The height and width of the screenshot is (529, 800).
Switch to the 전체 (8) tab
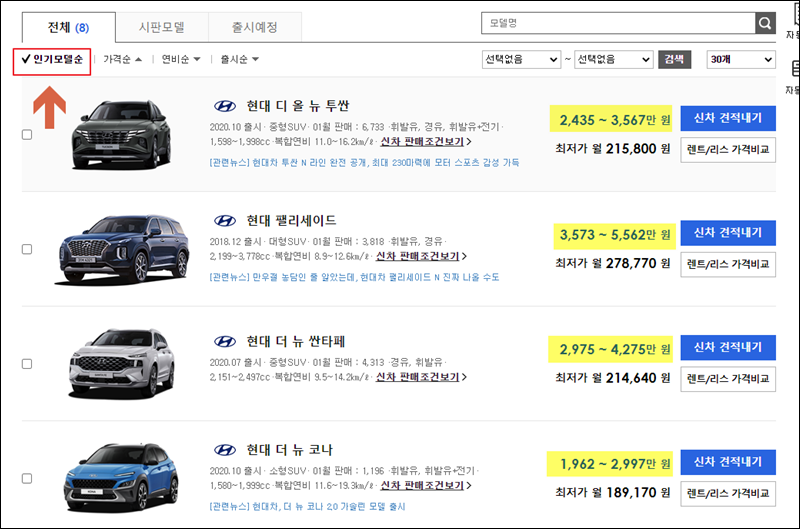68,28
